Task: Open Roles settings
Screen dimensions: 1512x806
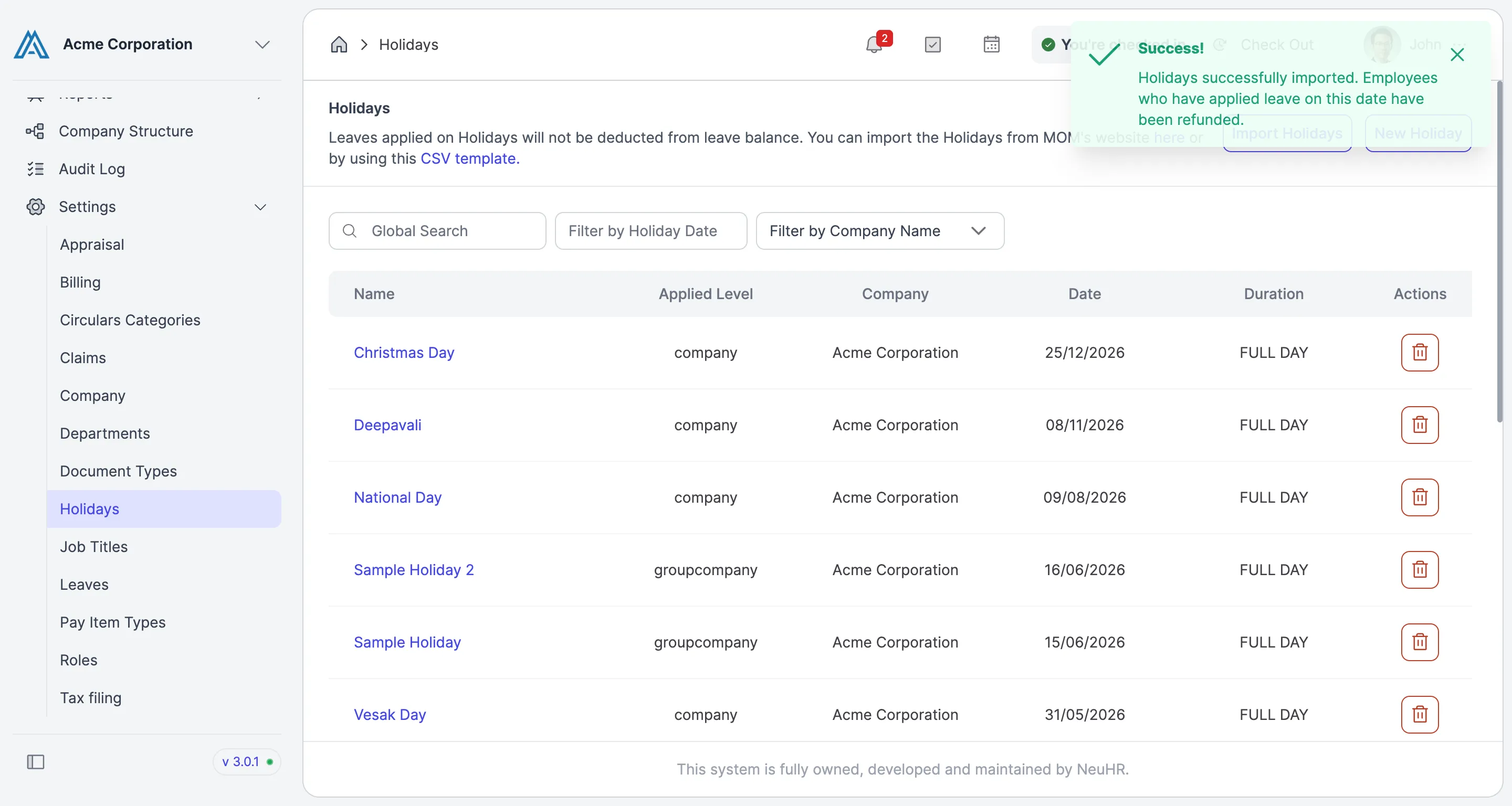Action: 78,660
